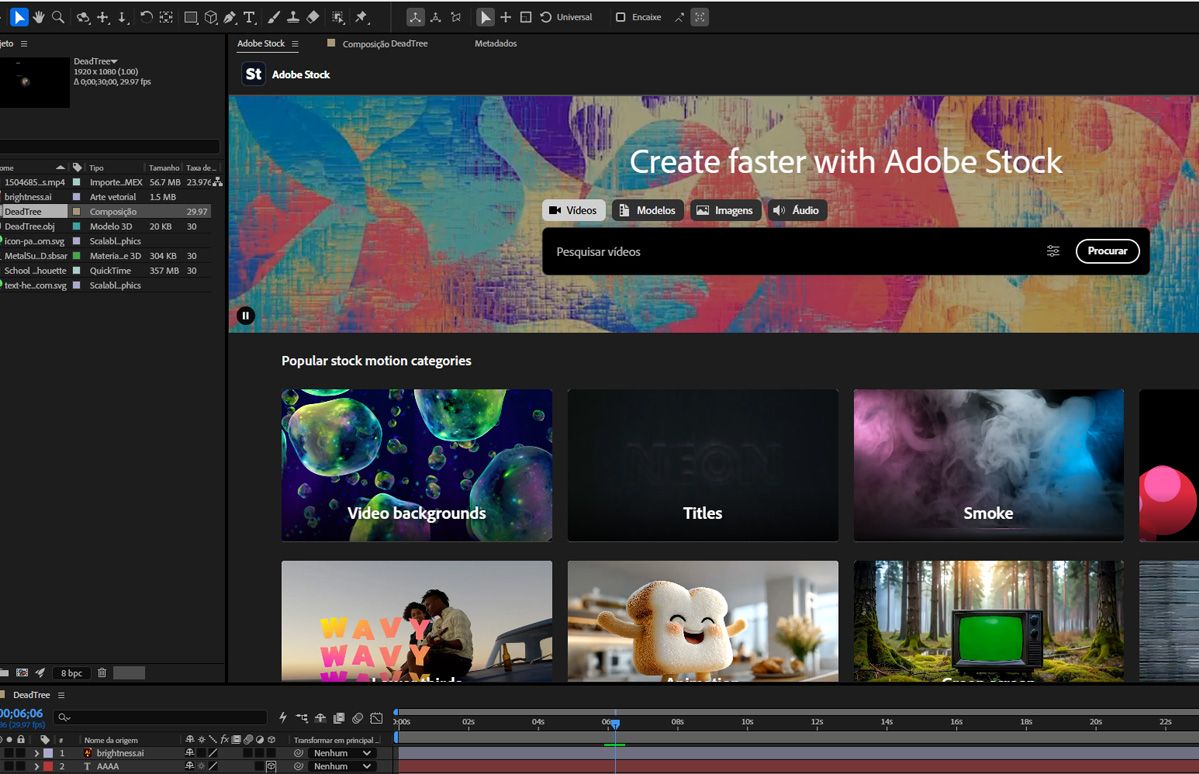The height and width of the screenshot is (774, 1199).
Task: Select the Pen tool
Action: click(x=230, y=17)
